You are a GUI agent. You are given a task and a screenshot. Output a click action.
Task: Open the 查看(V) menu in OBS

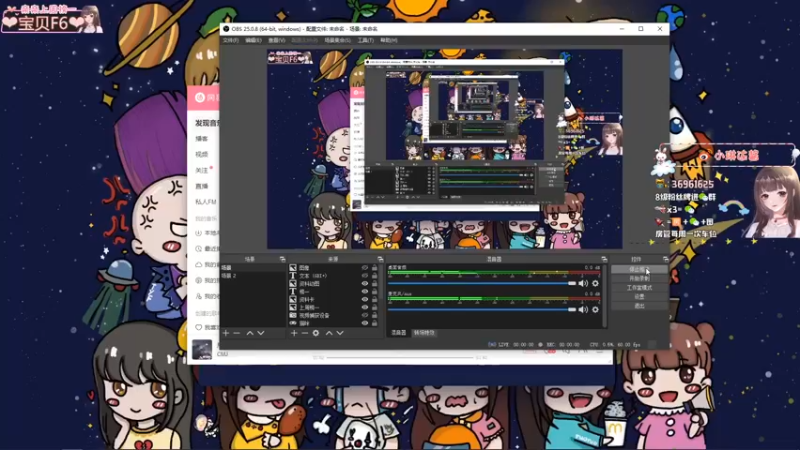(277, 40)
